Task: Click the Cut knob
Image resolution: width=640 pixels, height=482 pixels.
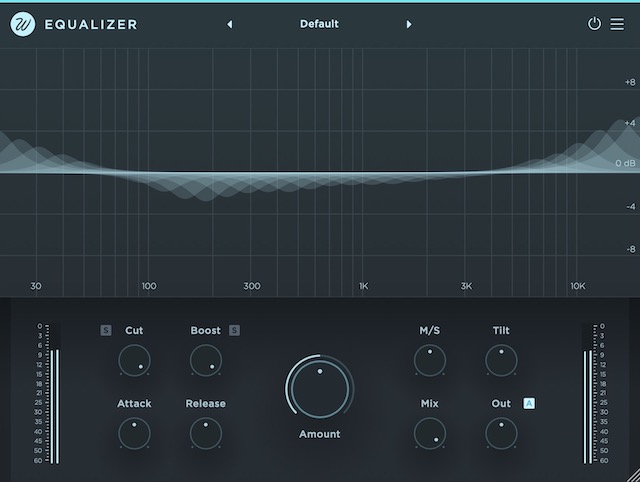Action: pos(134,360)
